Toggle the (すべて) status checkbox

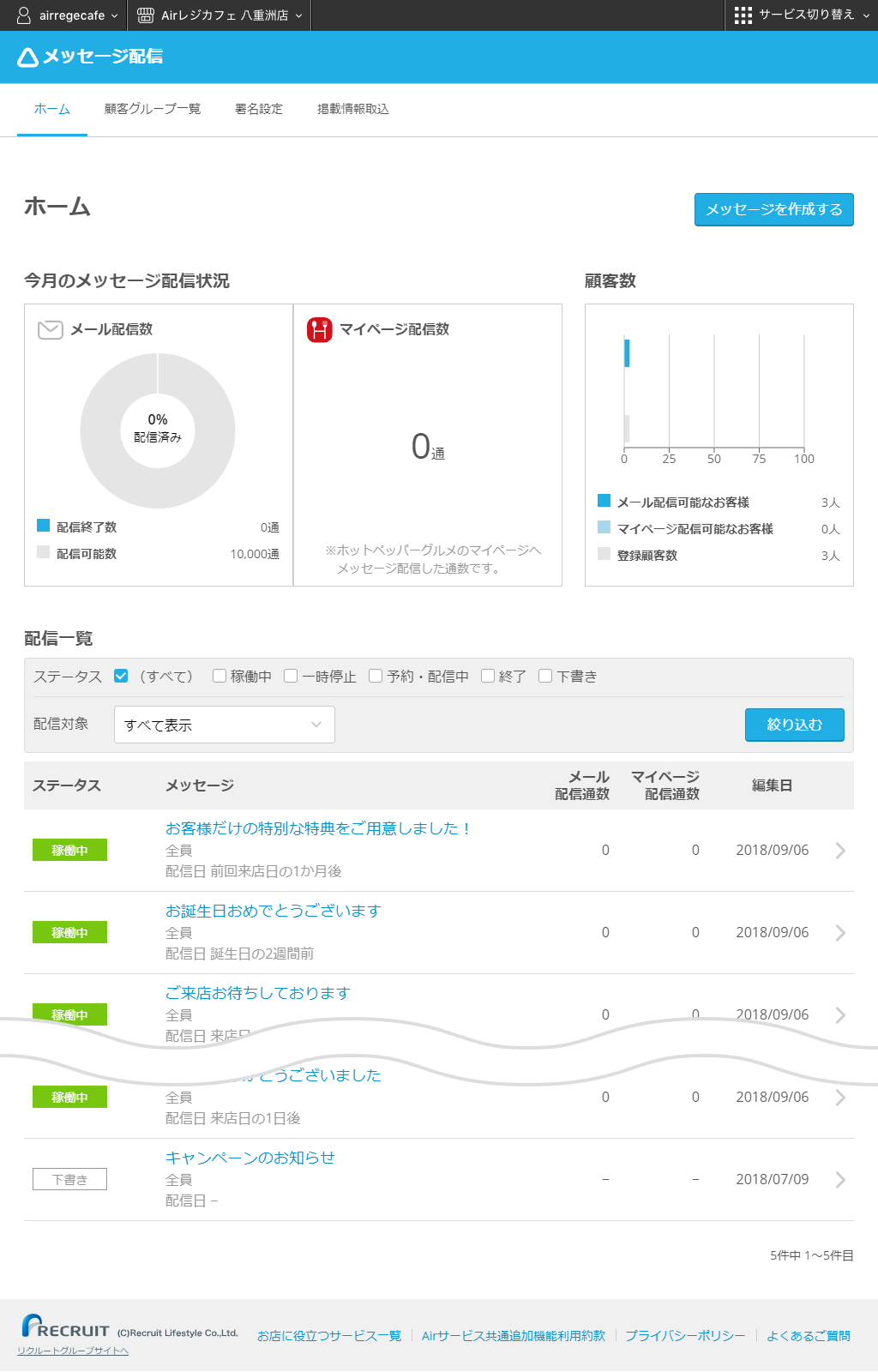coord(121,676)
